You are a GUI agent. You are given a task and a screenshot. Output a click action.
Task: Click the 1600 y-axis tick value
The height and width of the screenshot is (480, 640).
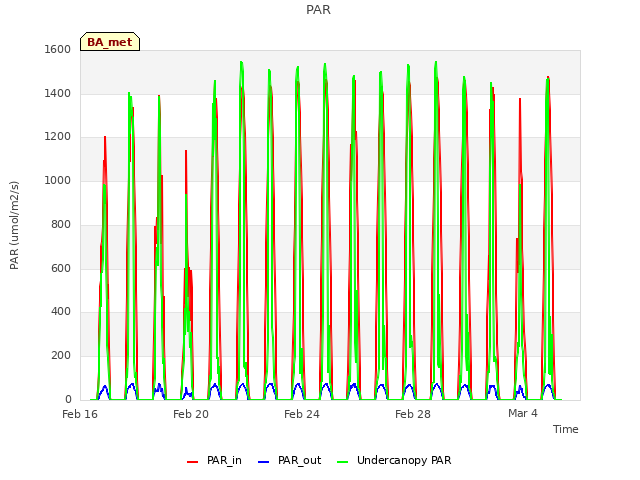pyautogui.click(x=58, y=49)
